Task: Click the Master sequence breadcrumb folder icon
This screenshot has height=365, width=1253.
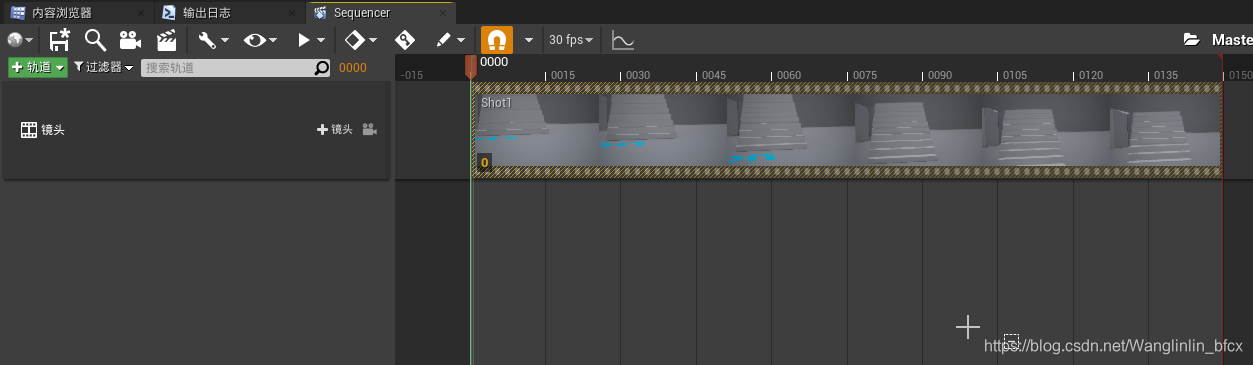Action: [x=1191, y=40]
